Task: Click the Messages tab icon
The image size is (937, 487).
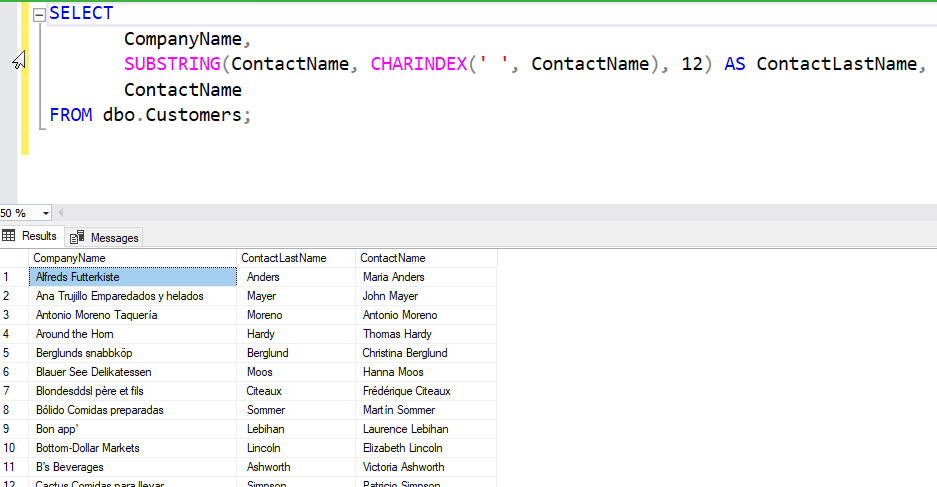Action: [77, 238]
